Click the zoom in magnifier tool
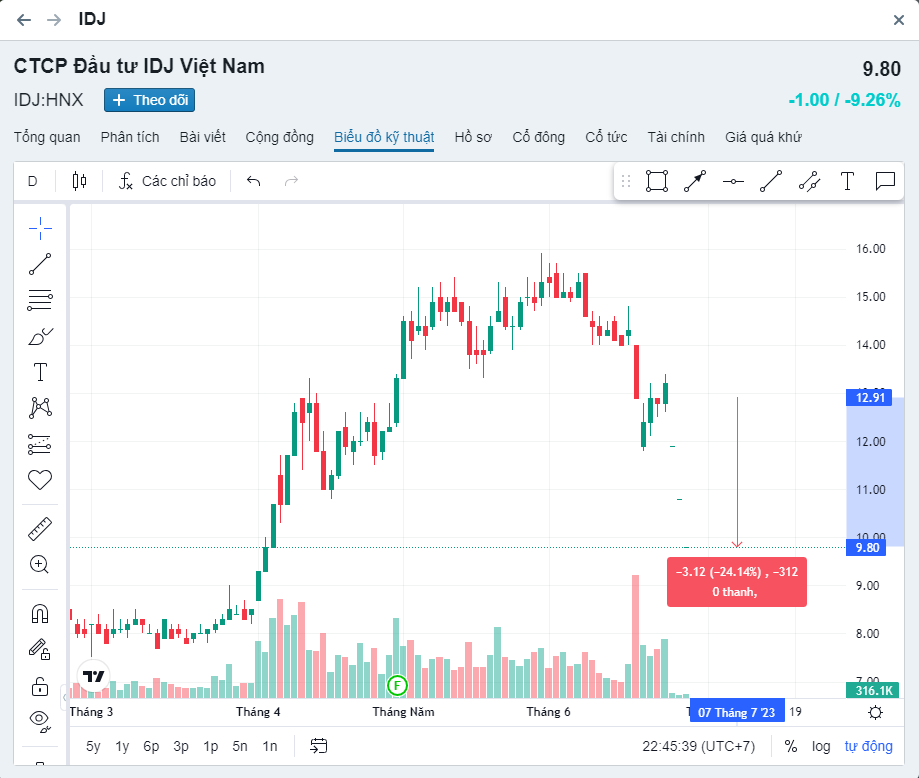Viewport: 919px width, 778px height. (40, 564)
